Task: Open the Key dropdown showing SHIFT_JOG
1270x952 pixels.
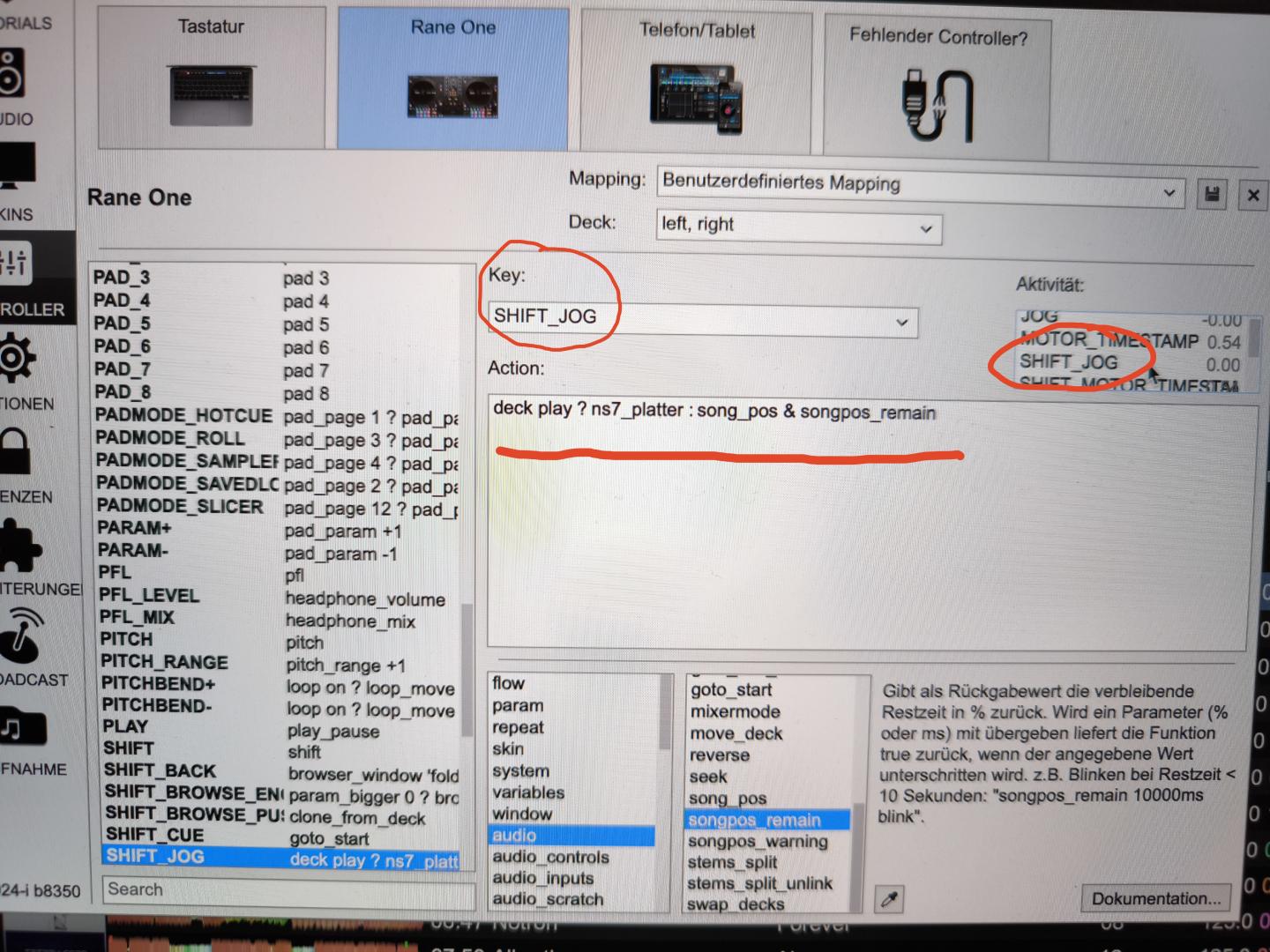Action: [703, 319]
